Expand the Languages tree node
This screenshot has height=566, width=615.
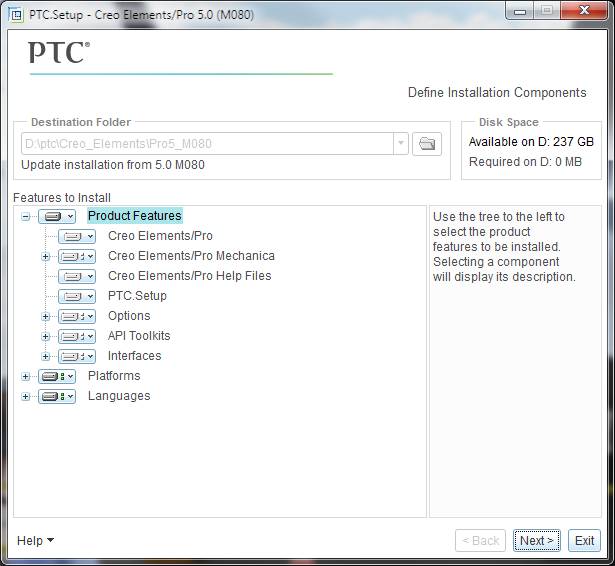pyautogui.click(x=25, y=396)
